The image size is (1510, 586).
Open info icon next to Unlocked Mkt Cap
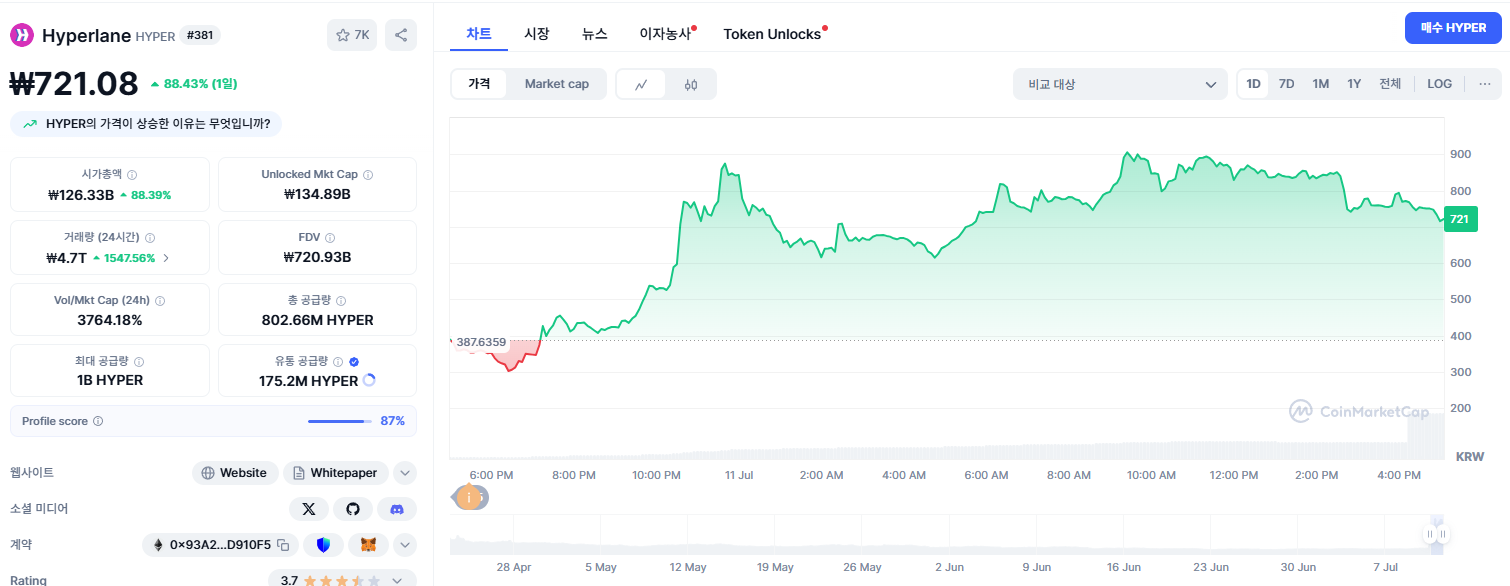coord(368,174)
